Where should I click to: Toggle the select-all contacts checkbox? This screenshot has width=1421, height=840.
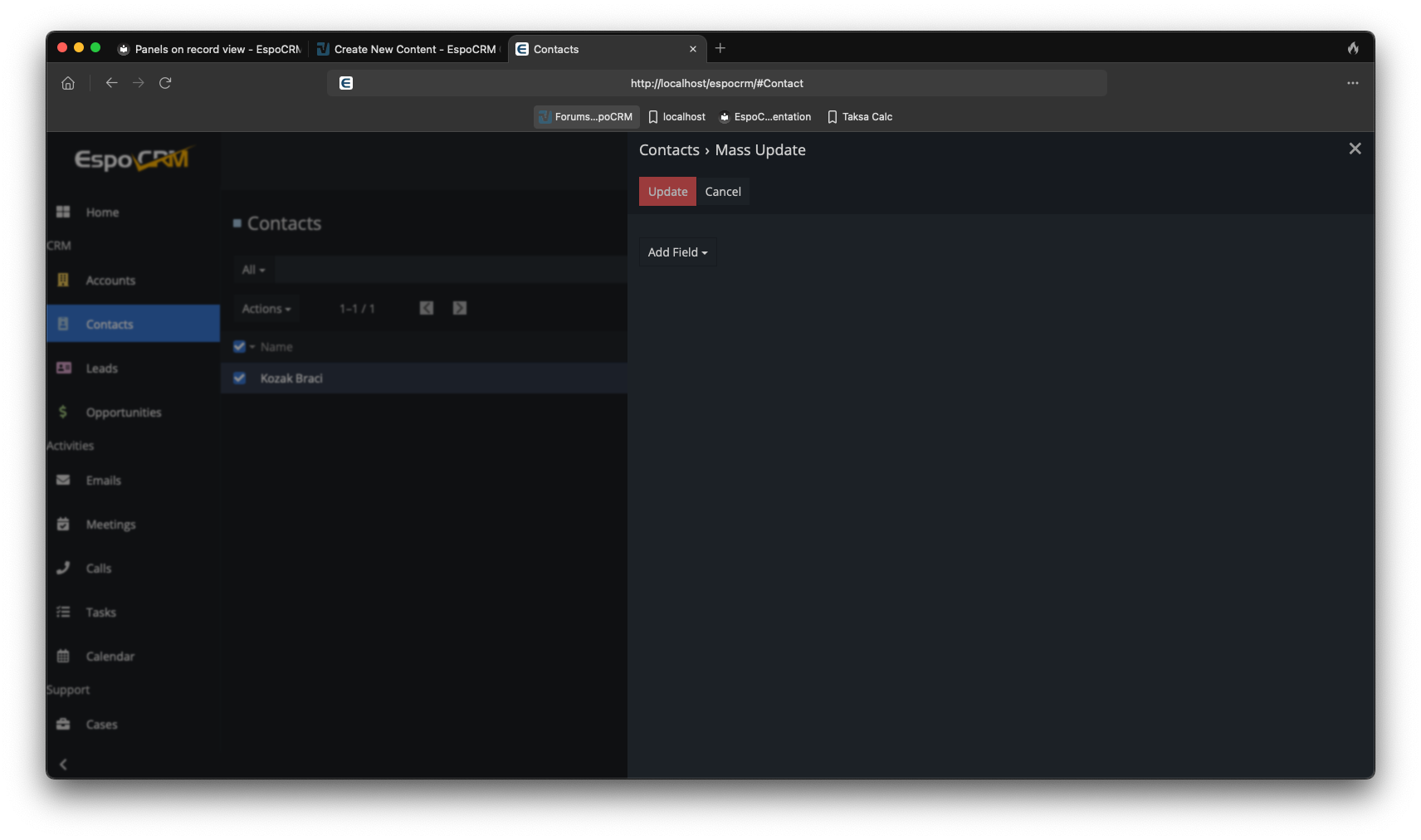coord(239,346)
